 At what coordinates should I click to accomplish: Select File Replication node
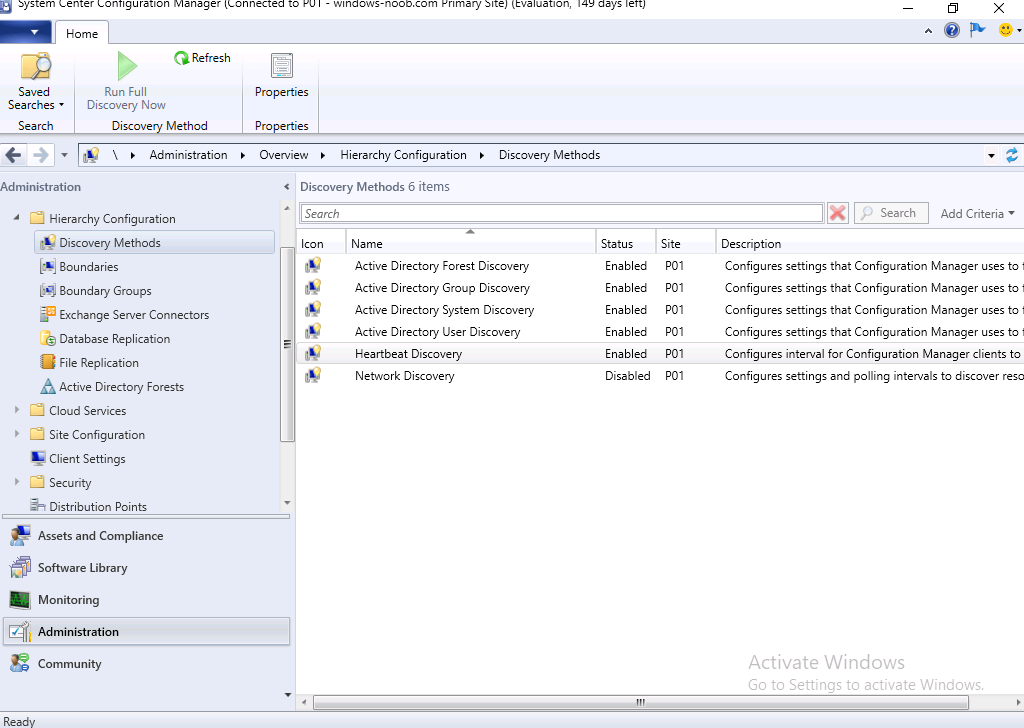(89, 363)
